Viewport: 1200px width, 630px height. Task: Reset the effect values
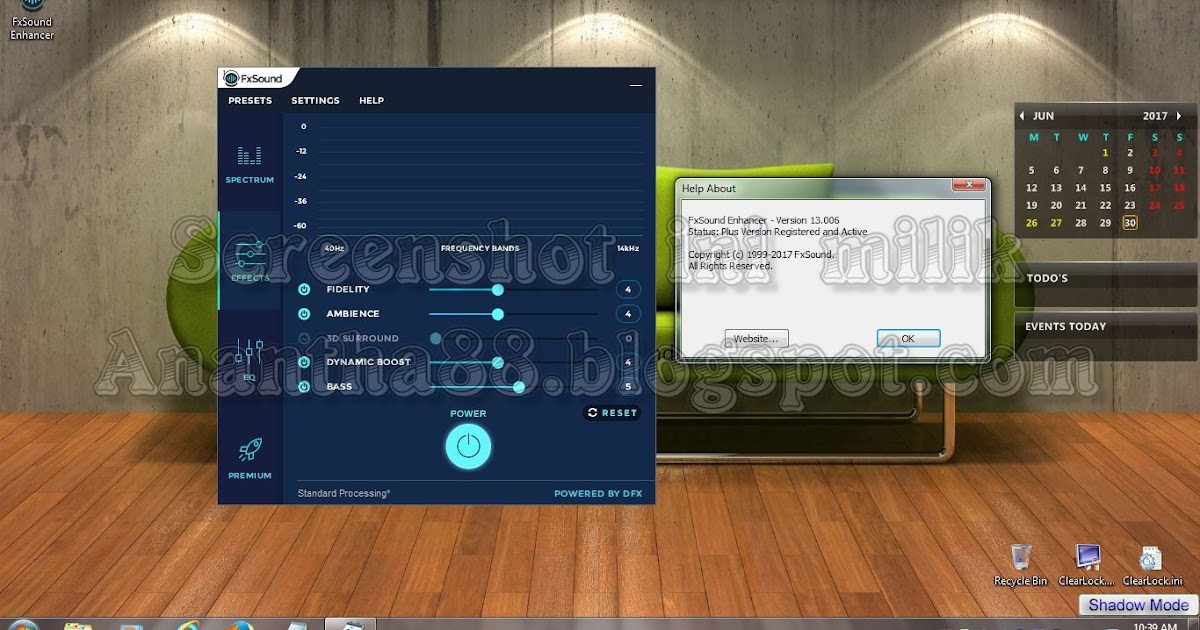(612, 413)
